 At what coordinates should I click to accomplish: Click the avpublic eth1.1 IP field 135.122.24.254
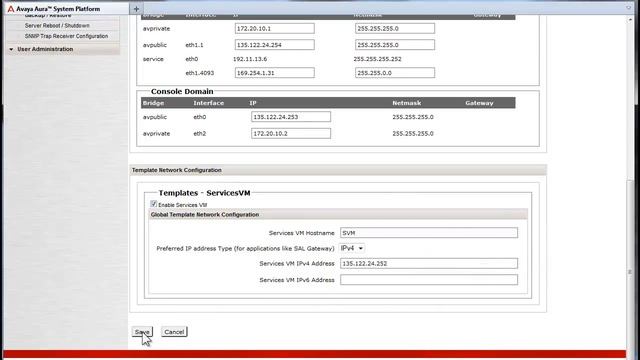275,45
